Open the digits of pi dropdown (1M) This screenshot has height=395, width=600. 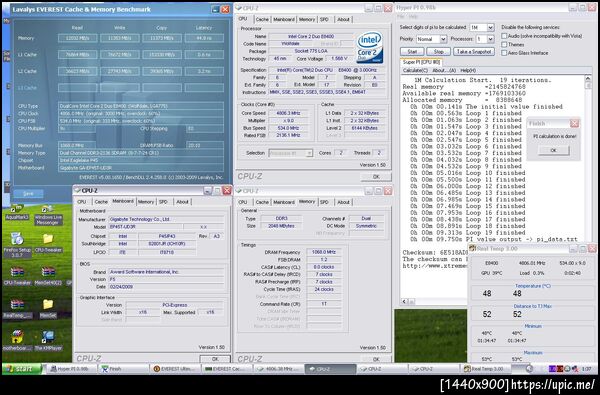(490, 28)
